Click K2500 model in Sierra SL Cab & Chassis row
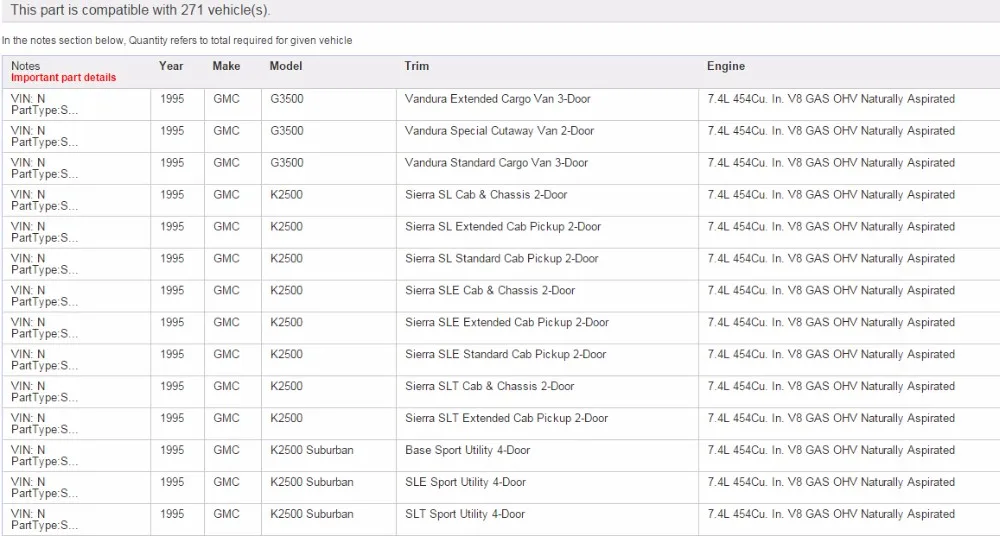The image size is (1000, 536). (286, 195)
